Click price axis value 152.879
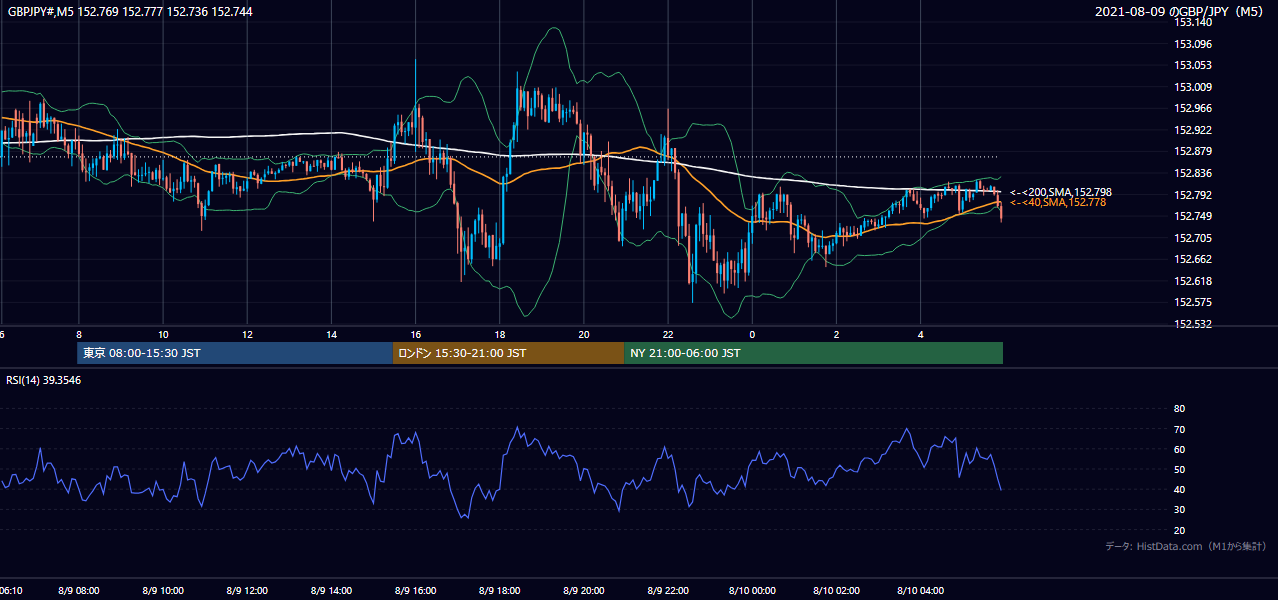 point(1192,151)
